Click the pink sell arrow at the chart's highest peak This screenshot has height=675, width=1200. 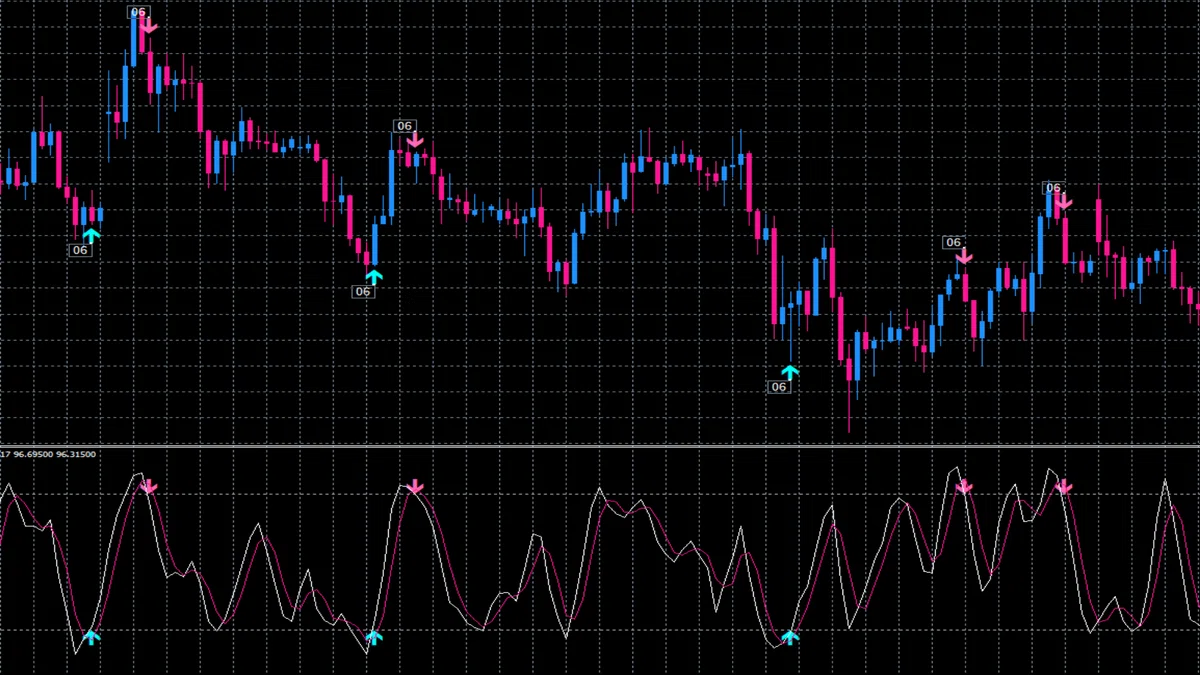click(x=148, y=26)
